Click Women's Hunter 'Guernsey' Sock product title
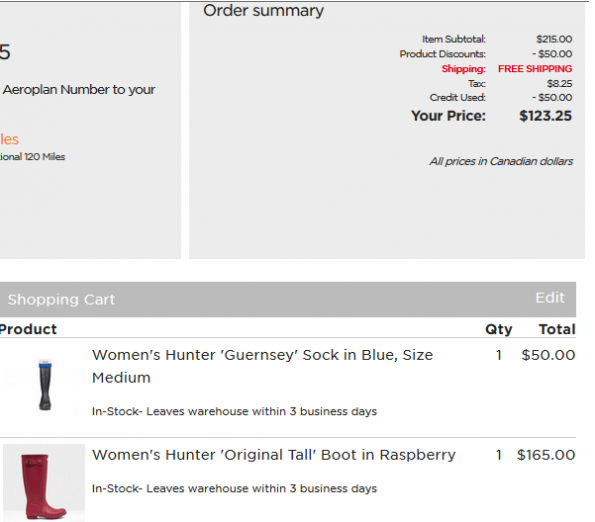595x522 pixels. 262,366
